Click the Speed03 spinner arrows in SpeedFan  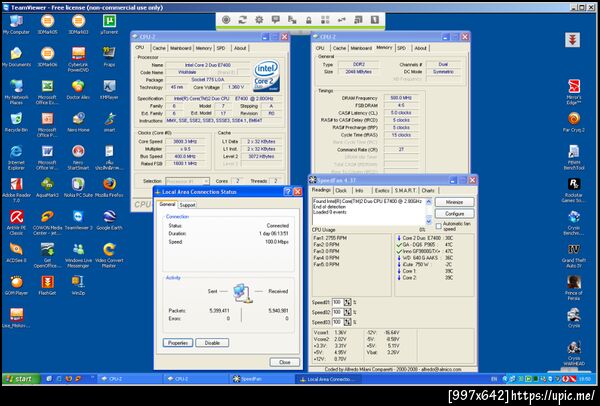click(347, 322)
